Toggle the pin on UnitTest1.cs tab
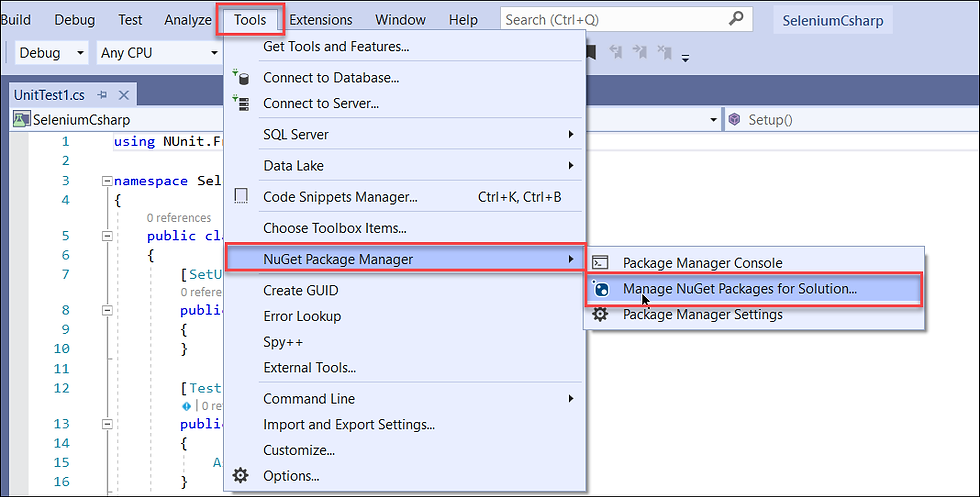This screenshot has width=980, height=497. (x=102, y=95)
